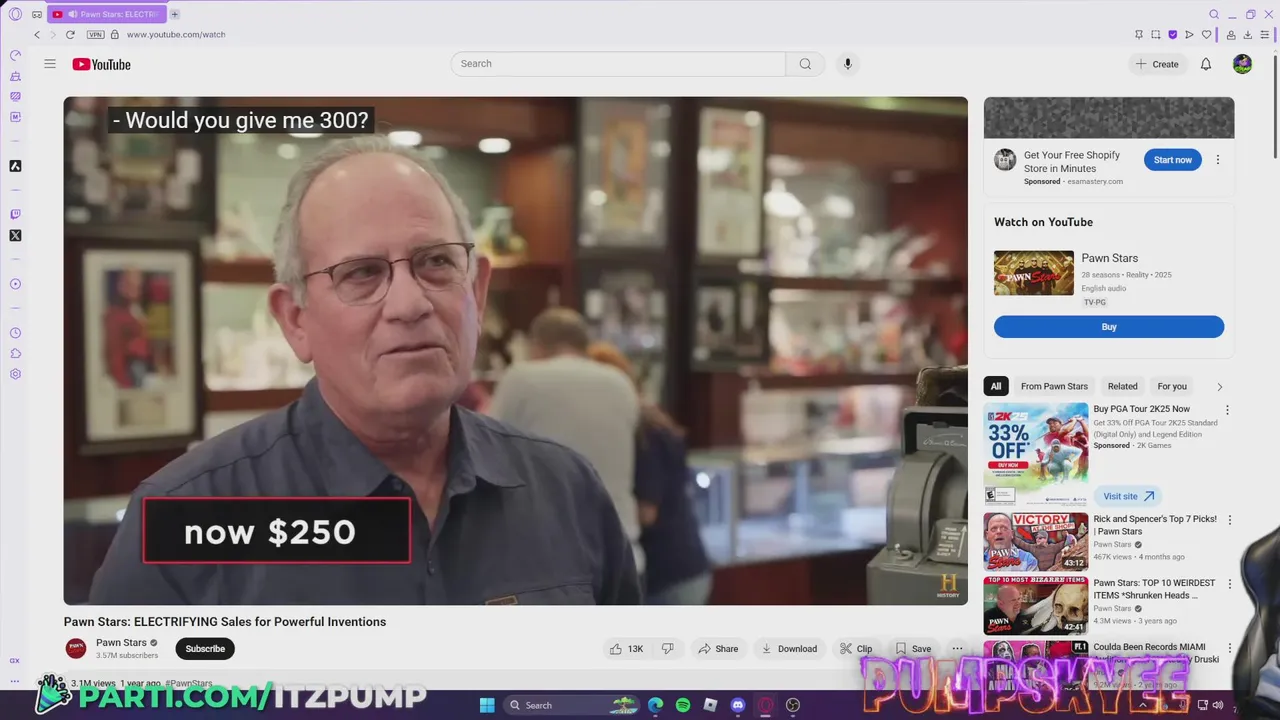Select the For you filter chip

(x=1172, y=386)
